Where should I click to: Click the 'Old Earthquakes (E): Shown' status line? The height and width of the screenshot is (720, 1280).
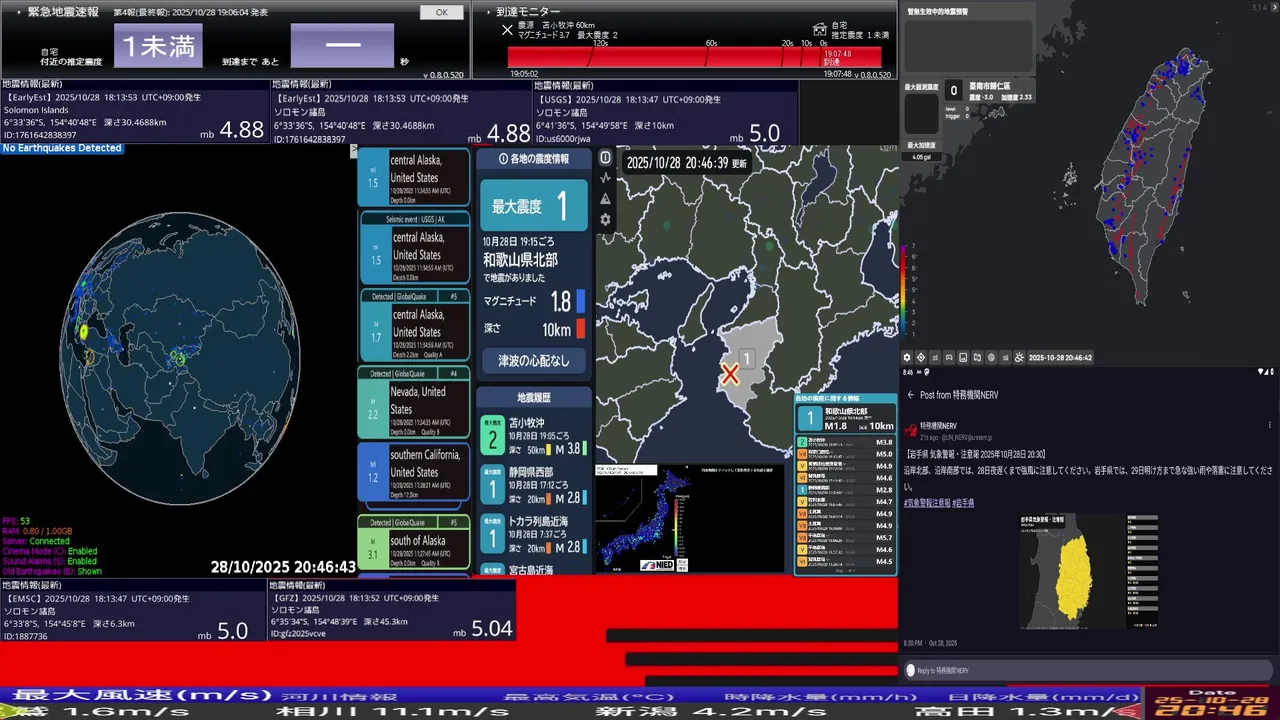(51, 571)
